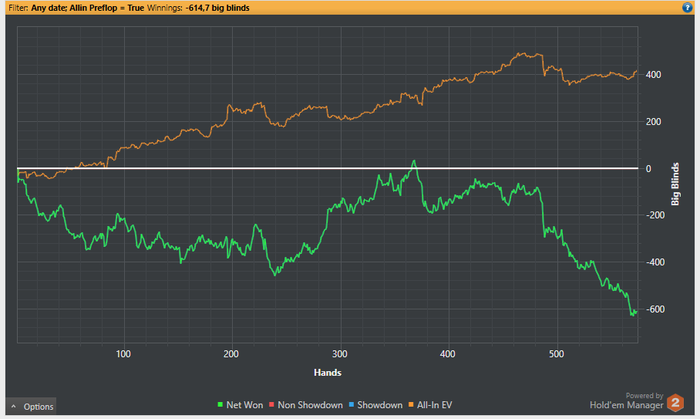Viewport: 700px width, 419px height.
Task: Click the 400 big blinds axis label
Action: (x=653, y=75)
